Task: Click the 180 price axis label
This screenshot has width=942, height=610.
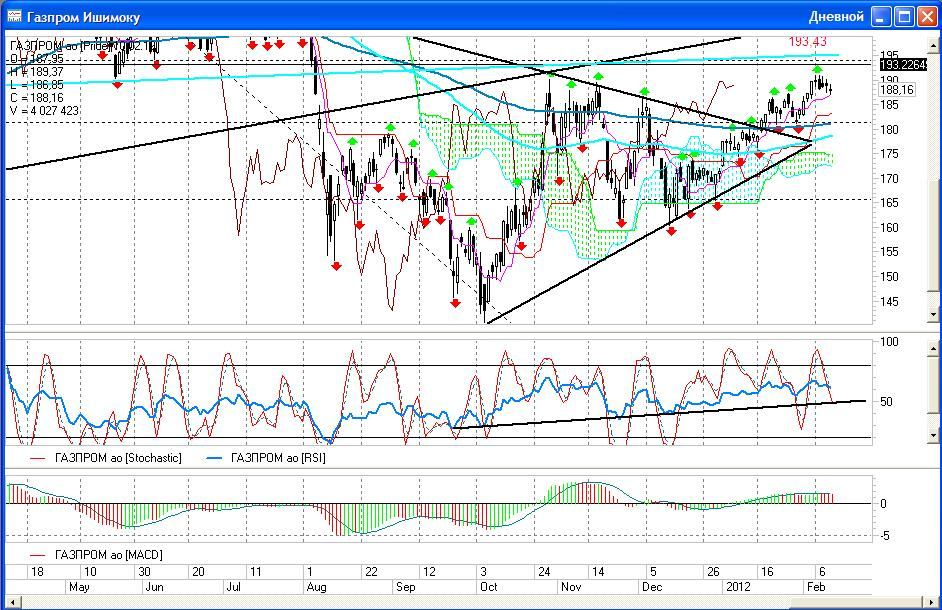Action: 889,129
